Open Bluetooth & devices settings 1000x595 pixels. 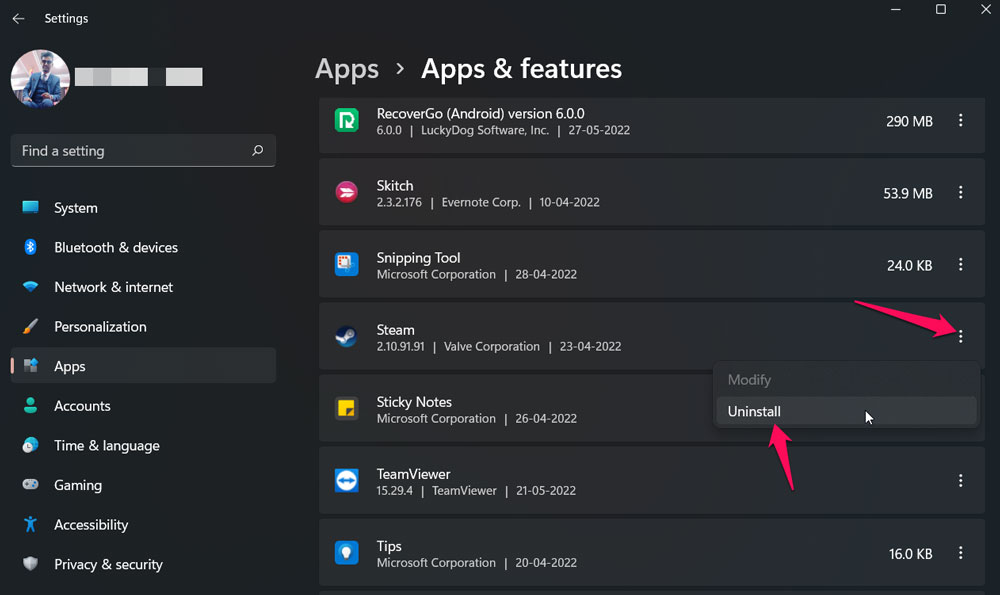point(143,247)
